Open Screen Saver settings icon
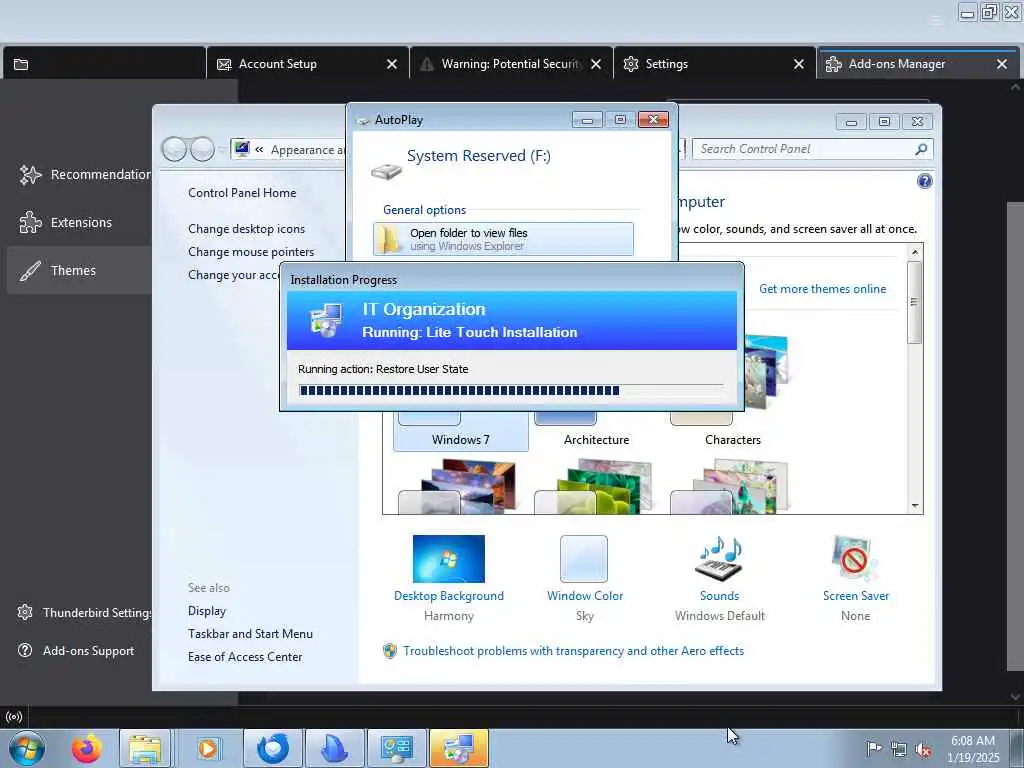Screen dimensions: 1024x768 tap(855, 559)
